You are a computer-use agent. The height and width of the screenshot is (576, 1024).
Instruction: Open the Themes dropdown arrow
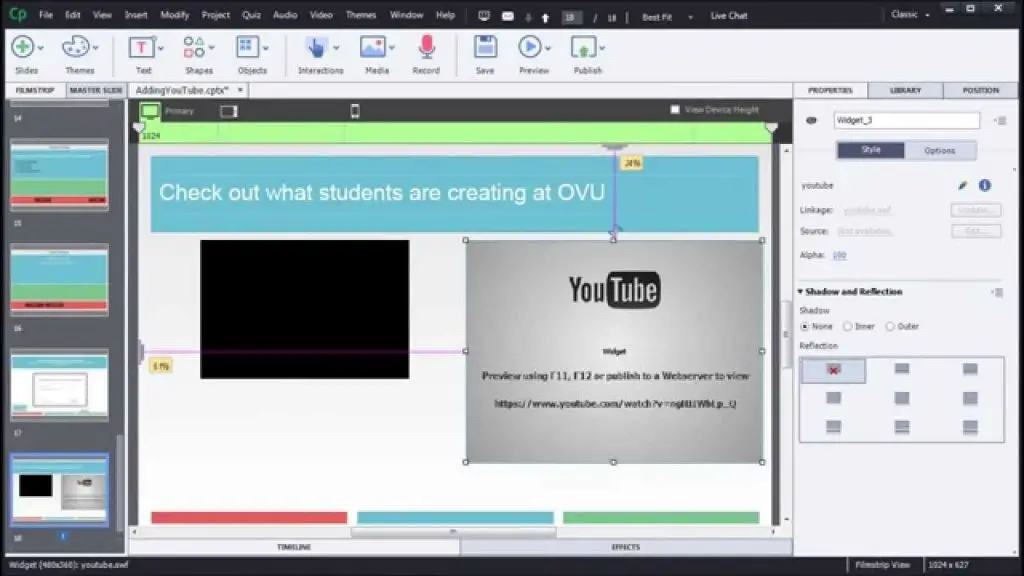tap(95, 48)
